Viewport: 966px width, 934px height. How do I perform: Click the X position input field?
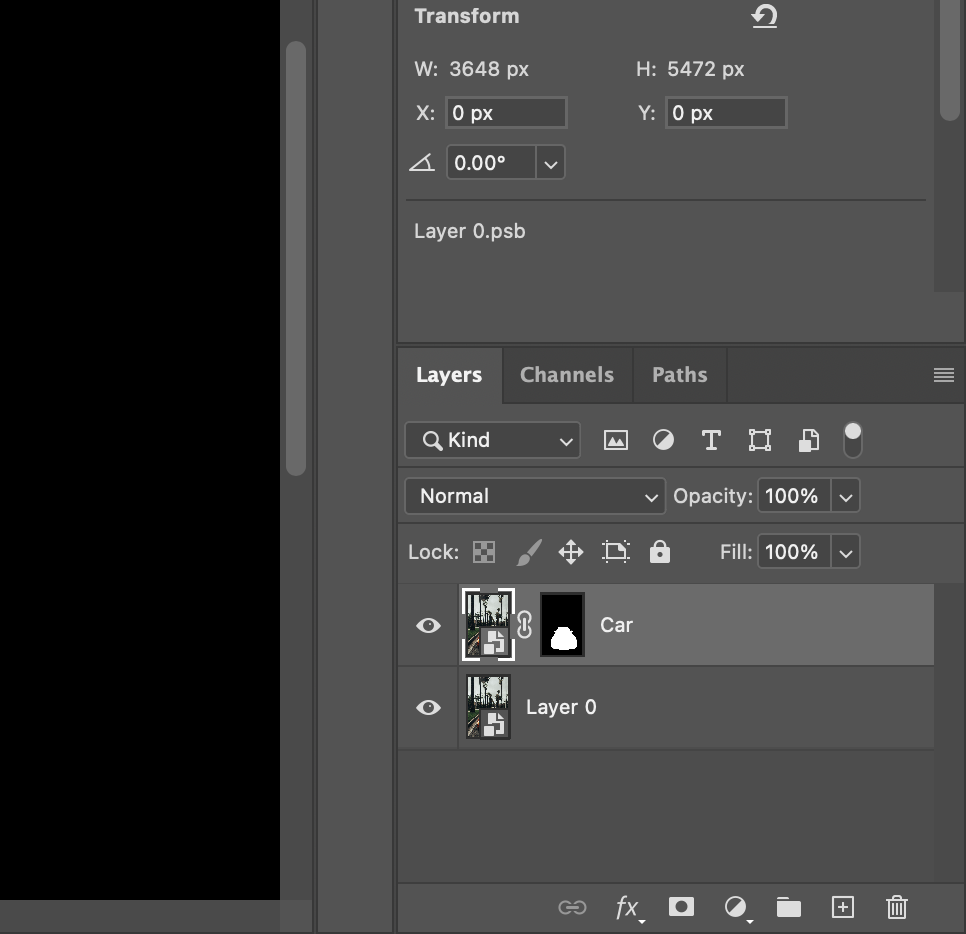[x=506, y=113]
